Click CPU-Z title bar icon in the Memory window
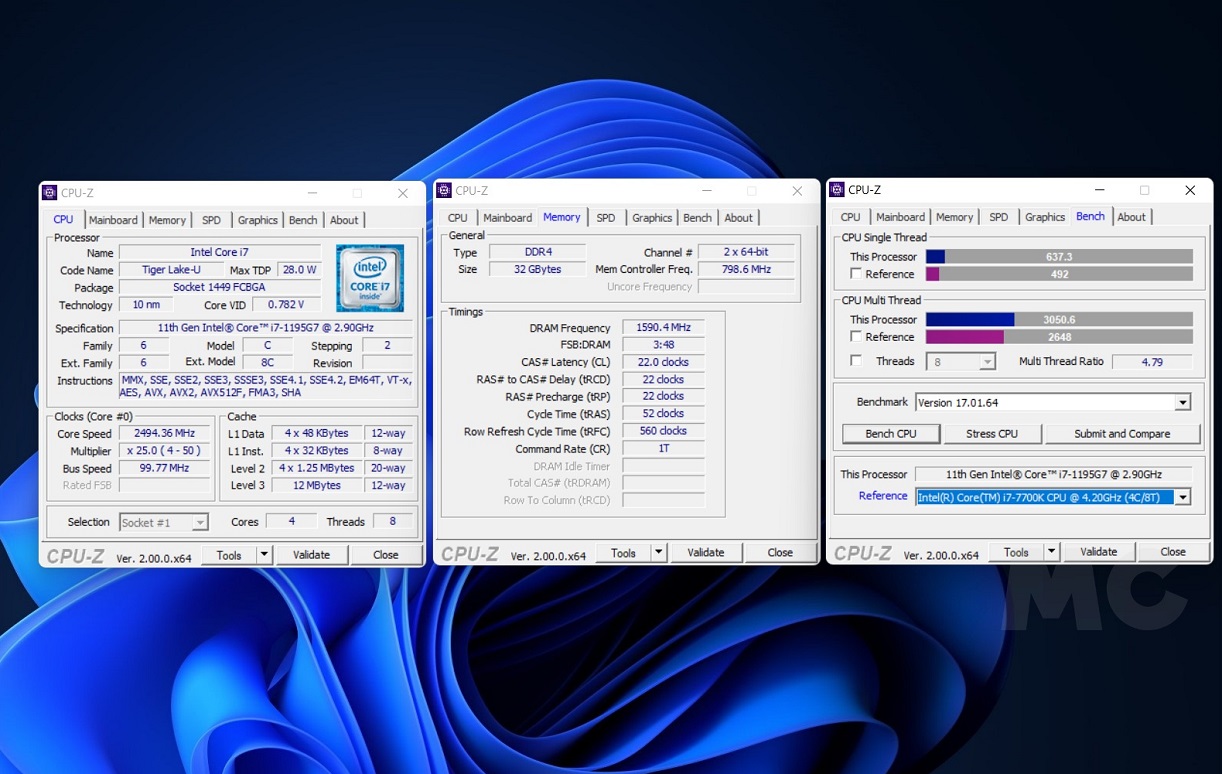1222x774 pixels. [444, 190]
